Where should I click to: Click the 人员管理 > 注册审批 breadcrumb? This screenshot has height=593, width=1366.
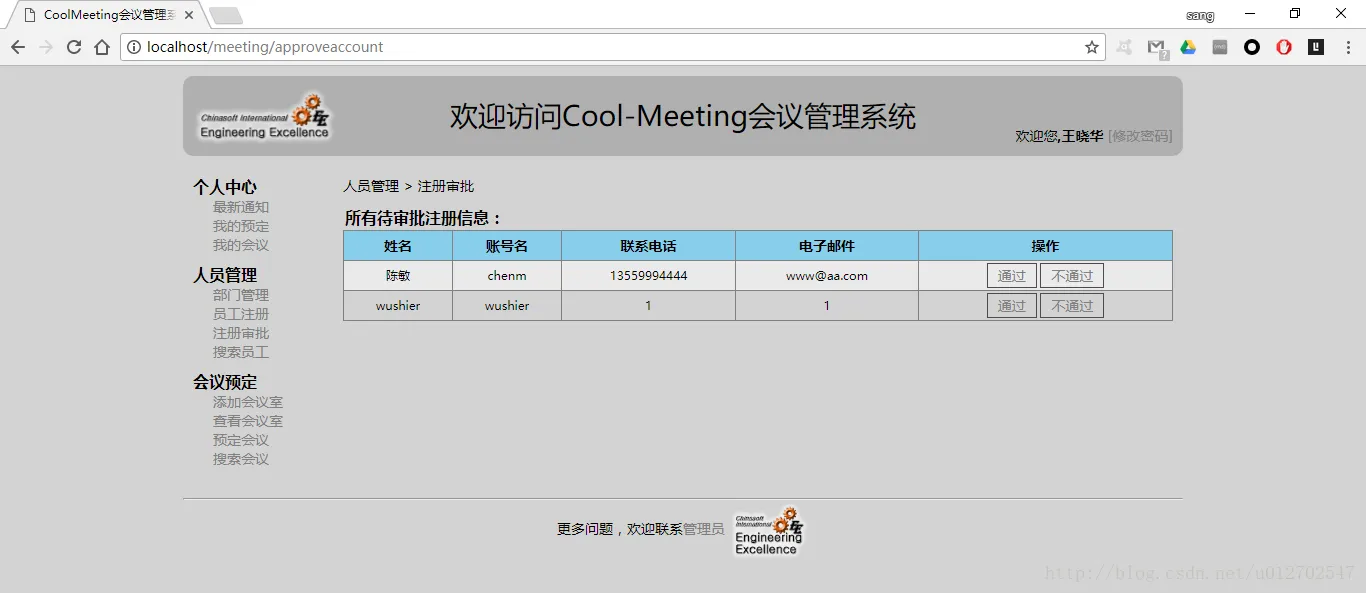click(408, 187)
